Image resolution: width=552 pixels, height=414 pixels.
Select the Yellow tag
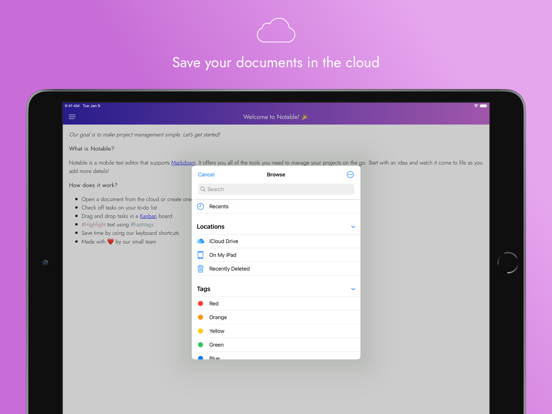point(276,331)
